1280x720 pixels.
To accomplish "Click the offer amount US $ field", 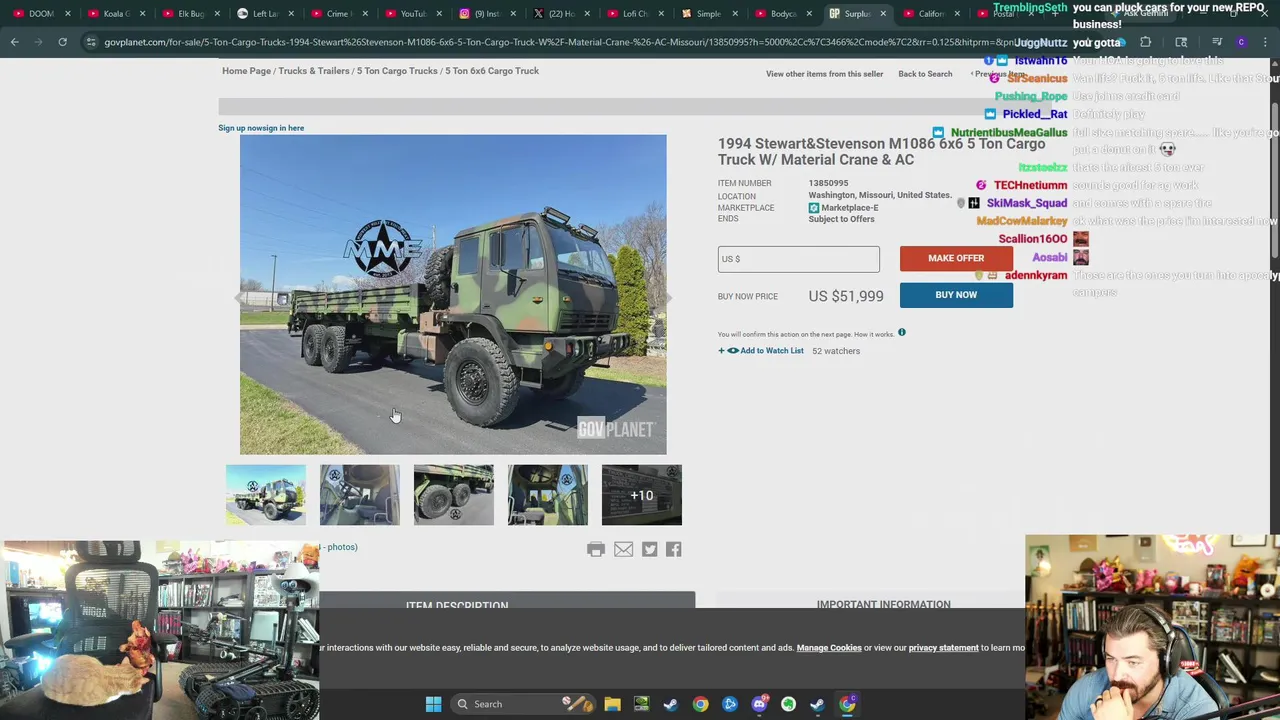I will (x=798, y=259).
